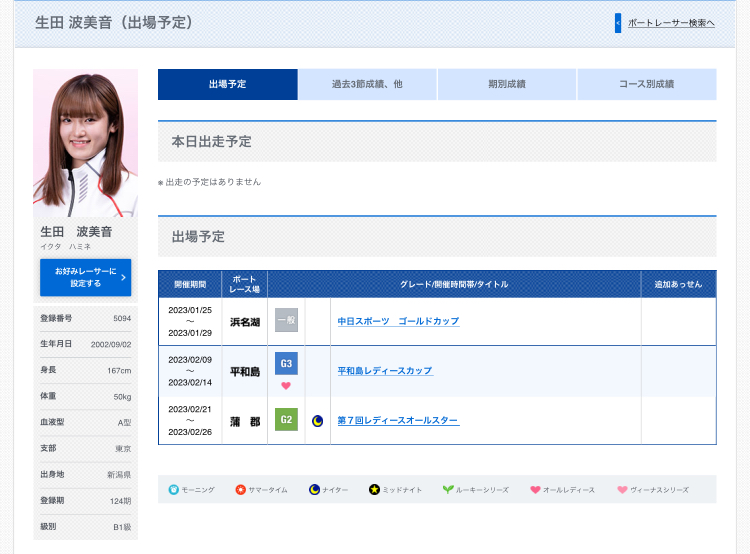Open the 平和島レディースカップ link
The image size is (750, 554).
(385, 371)
